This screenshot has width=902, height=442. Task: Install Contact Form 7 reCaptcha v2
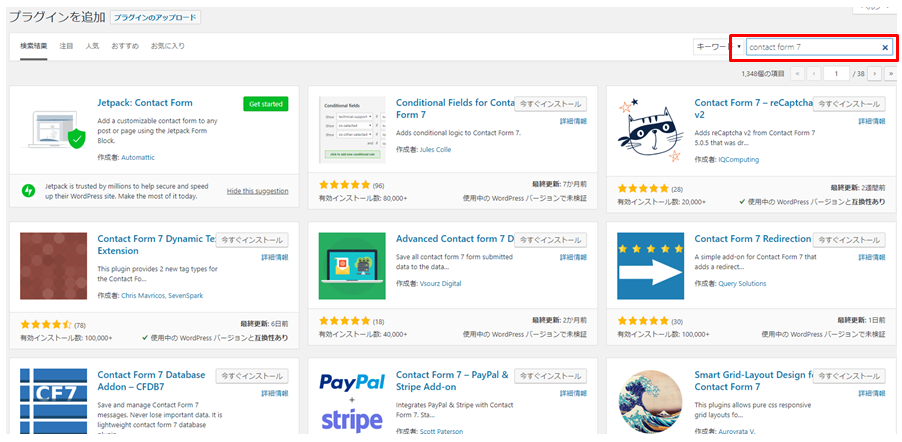[849, 104]
